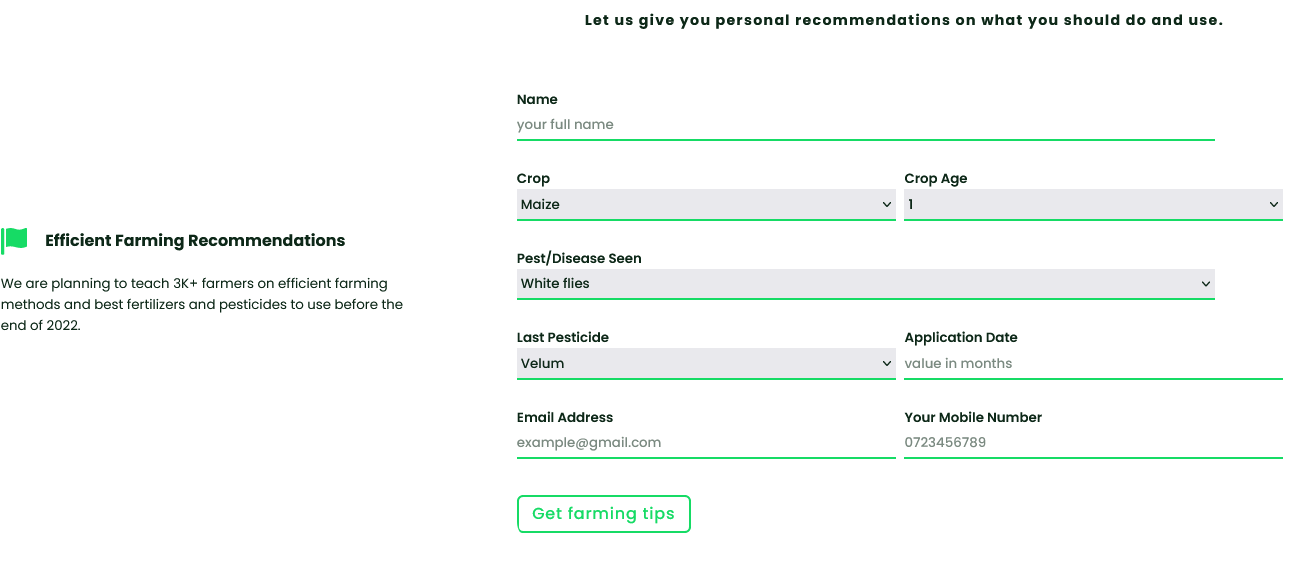
Task: Click the Name input field
Action: [865, 125]
